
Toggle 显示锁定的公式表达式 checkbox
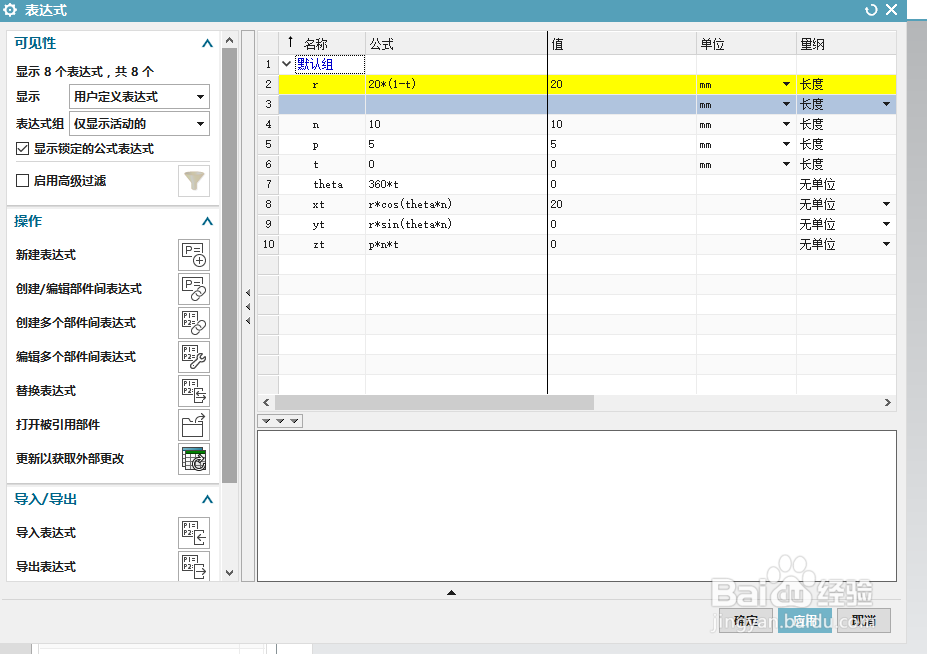pyautogui.click(x=22, y=148)
